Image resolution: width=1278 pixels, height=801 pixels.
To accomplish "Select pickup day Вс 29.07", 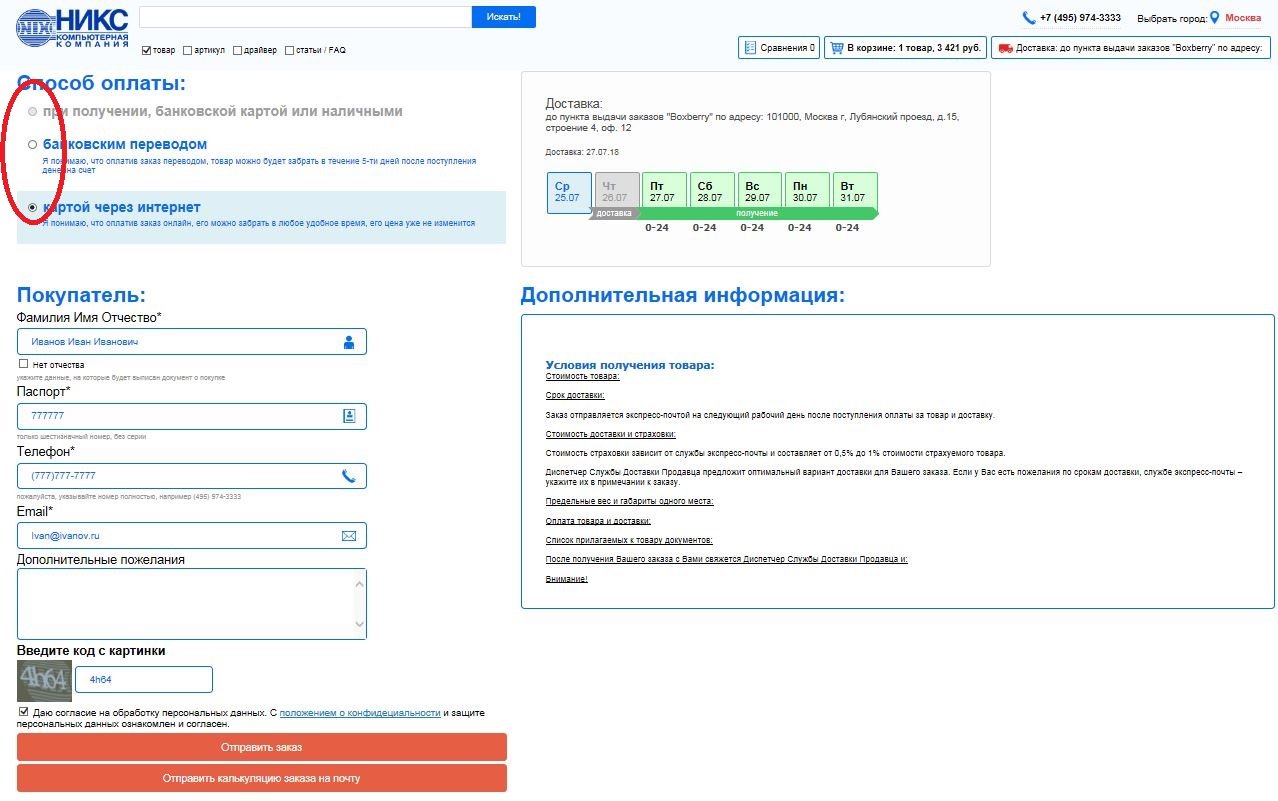I will click(760, 191).
